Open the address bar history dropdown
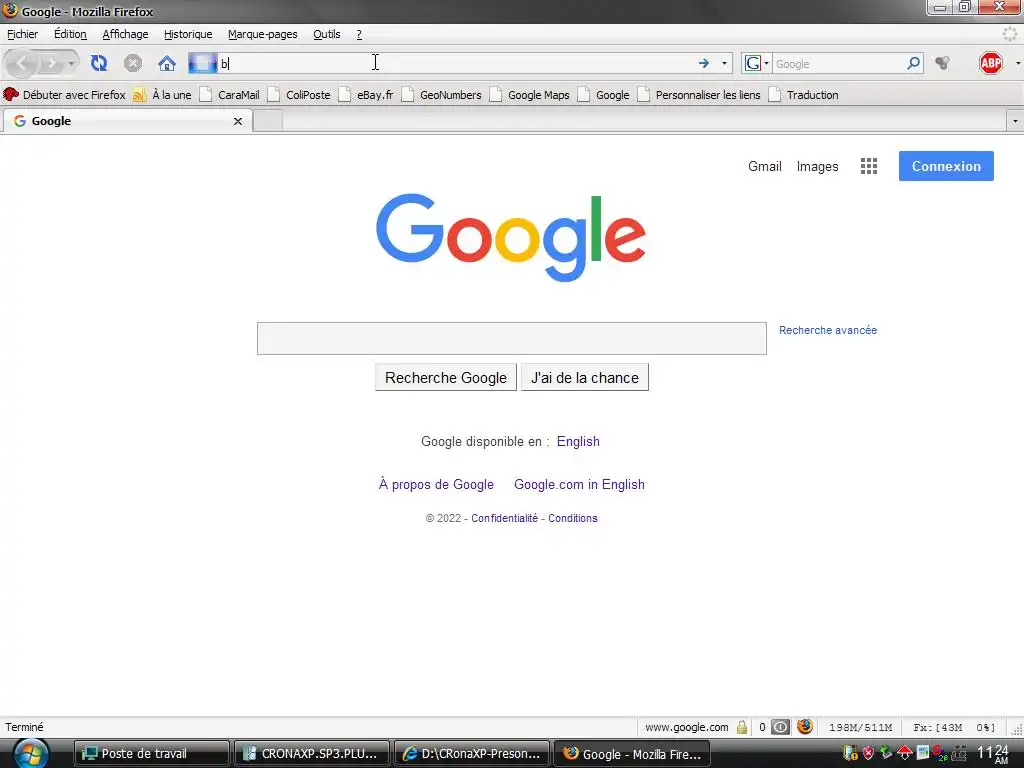 [724, 63]
